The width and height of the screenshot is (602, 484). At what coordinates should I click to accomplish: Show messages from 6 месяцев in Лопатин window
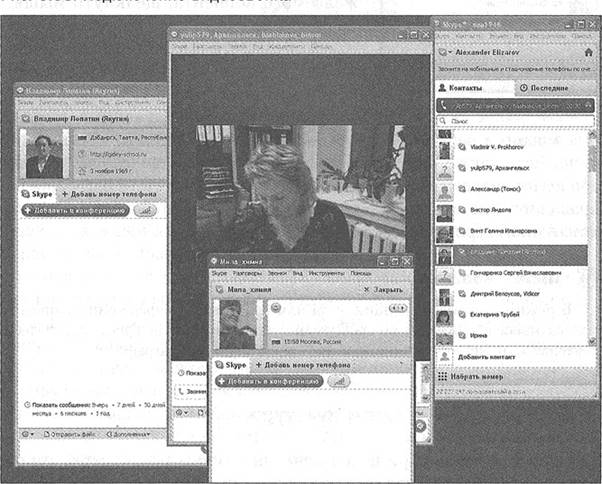click(x=73, y=413)
